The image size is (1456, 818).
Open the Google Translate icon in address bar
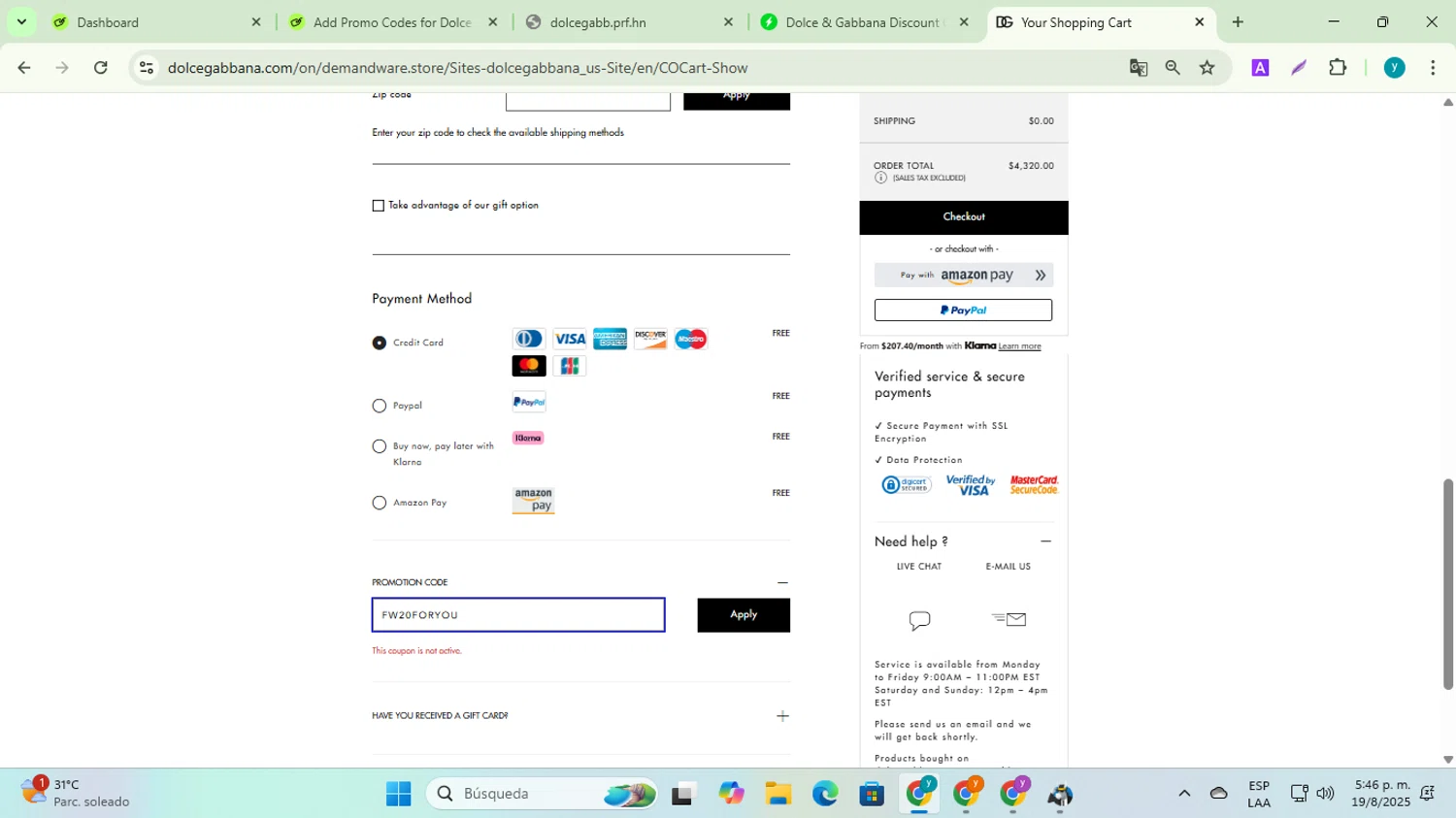pos(1139,68)
